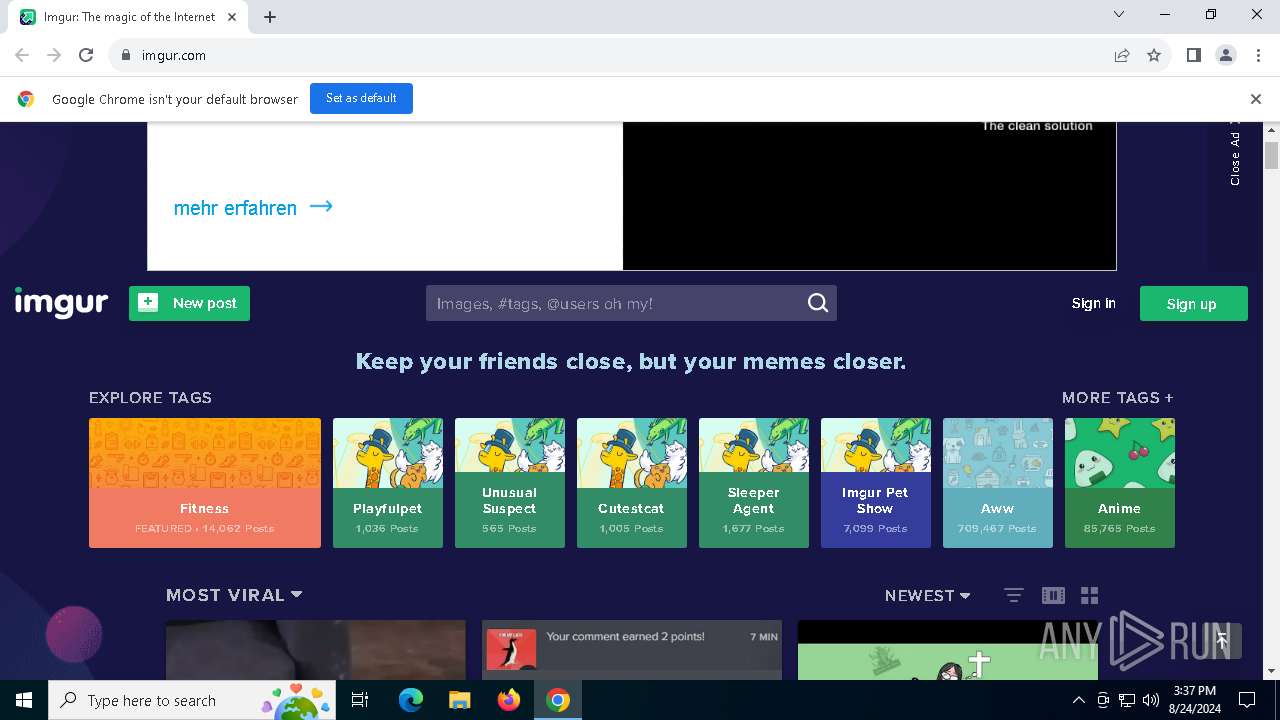Create a New post
Image resolution: width=1280 pixels, height=720 pixels.
point(189,303)
